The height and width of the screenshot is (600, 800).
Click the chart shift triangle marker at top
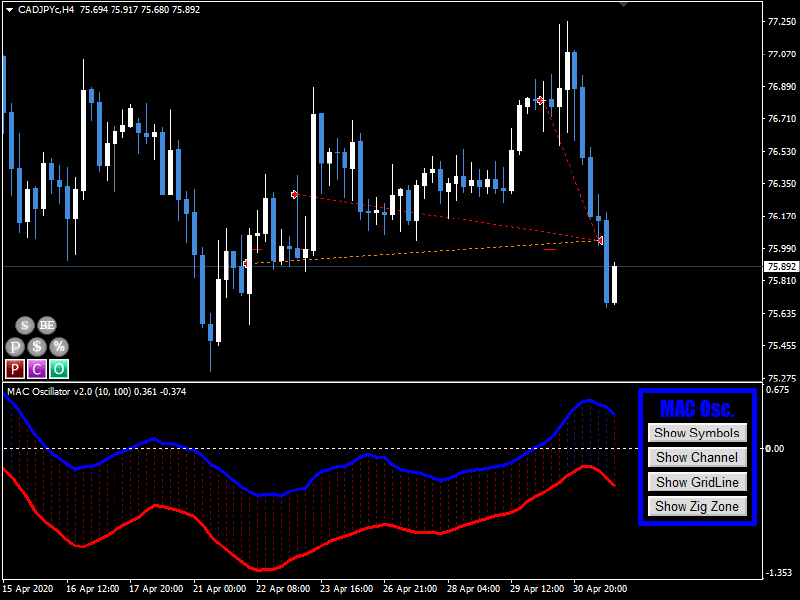pos(623,4)
